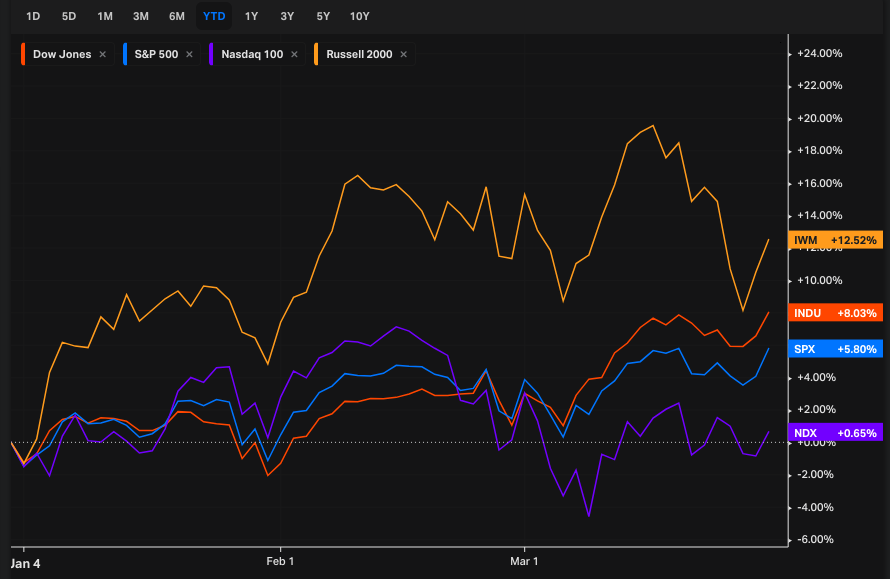Click the active YTD range tab
Image resolution: width=890 pixels, height=579 pixels.
point(214,16)
